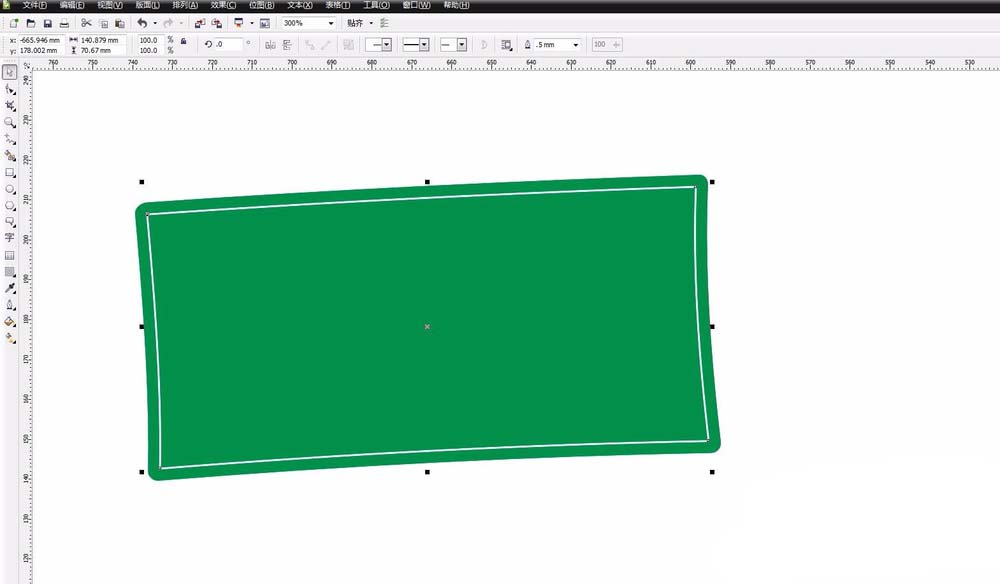Open the 300% zoom level dropdown
The height and width of the screenshot is (584, 1000).
(x=330, y=23)
